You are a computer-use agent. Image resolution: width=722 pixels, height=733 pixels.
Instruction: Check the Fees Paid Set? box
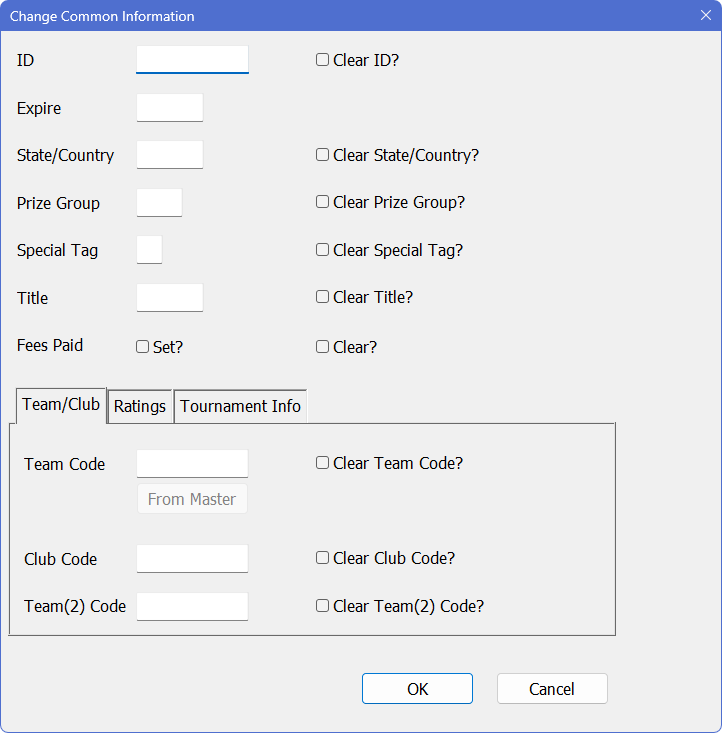click(143, 347)
